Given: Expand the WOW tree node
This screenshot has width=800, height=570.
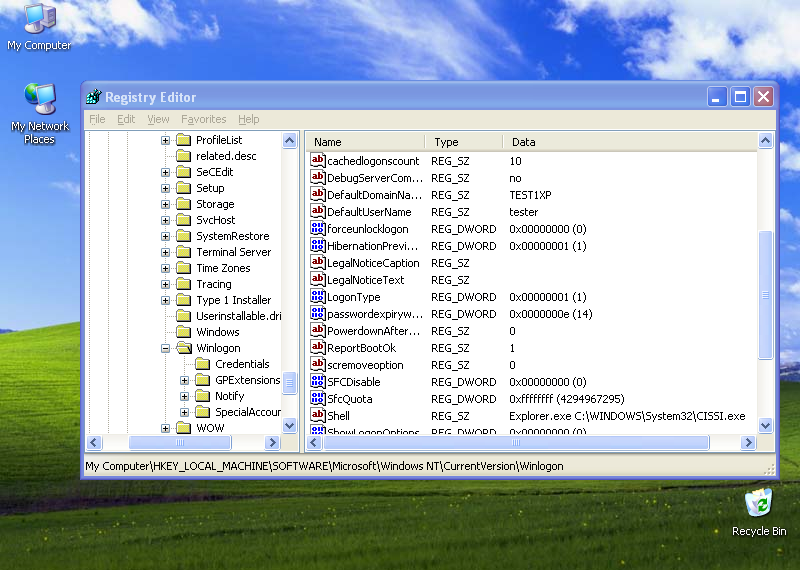Looking at the screenshot, I should pyautogui.click(x=165, y=428).
